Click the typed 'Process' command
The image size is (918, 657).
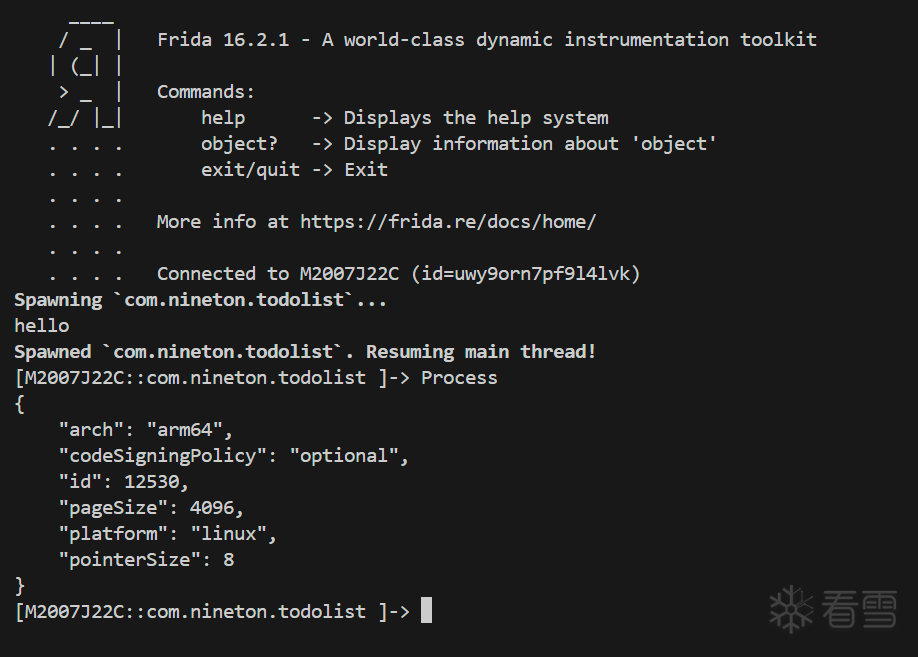(x=459, y=378)
